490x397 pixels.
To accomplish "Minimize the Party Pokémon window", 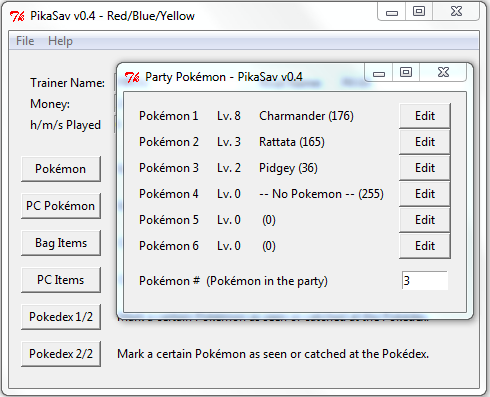I will click(379, 73).
